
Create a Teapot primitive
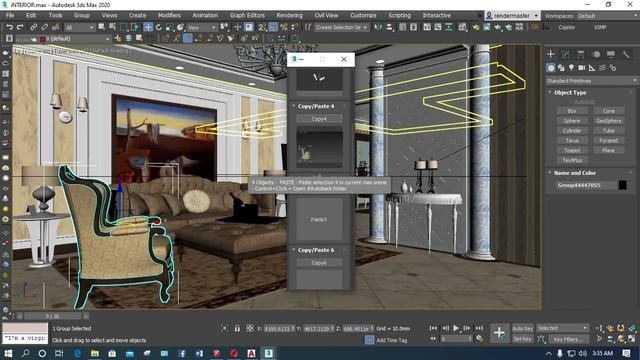(572, 150)
